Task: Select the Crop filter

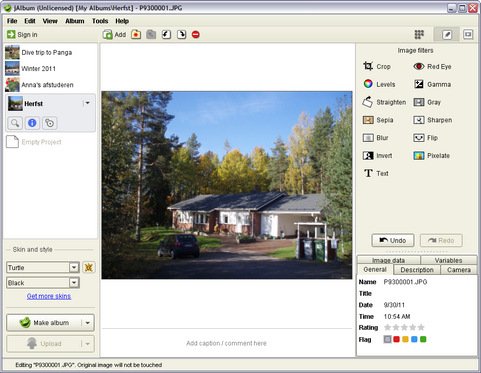Action: point(377,66)
